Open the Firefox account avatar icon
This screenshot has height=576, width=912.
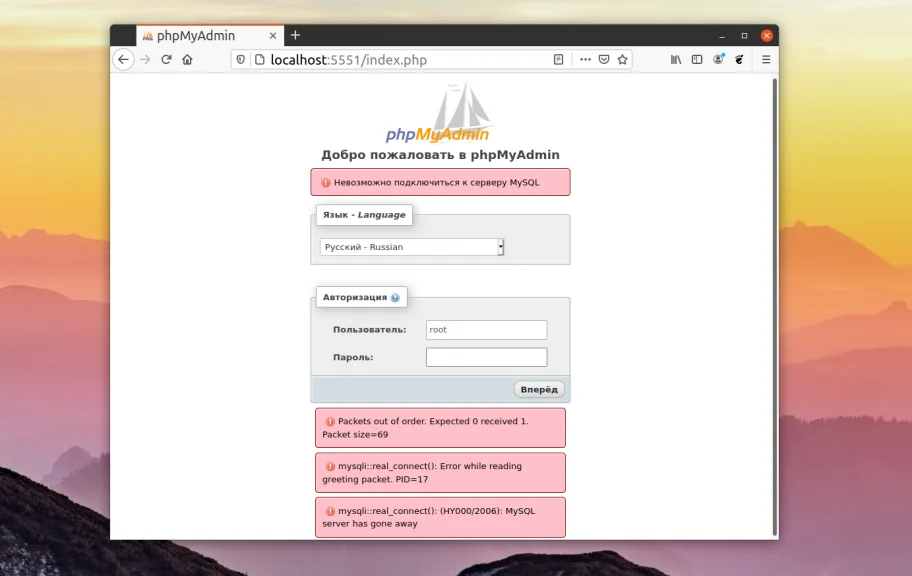point(718,59)
